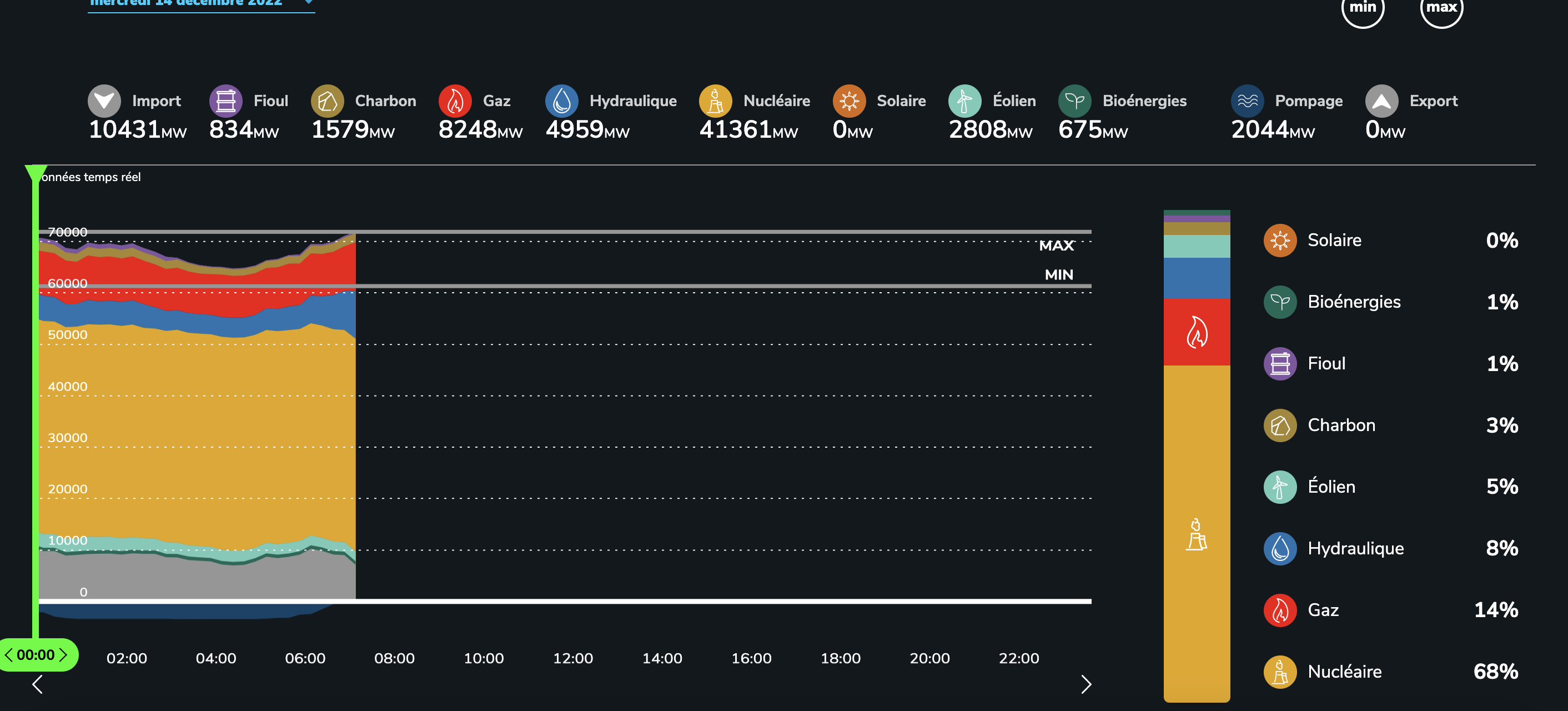Click the Gaz flame icon in top row
The height and width of the screenshot is (711, 1568).
pyautogui.click(x=455, y=101)
